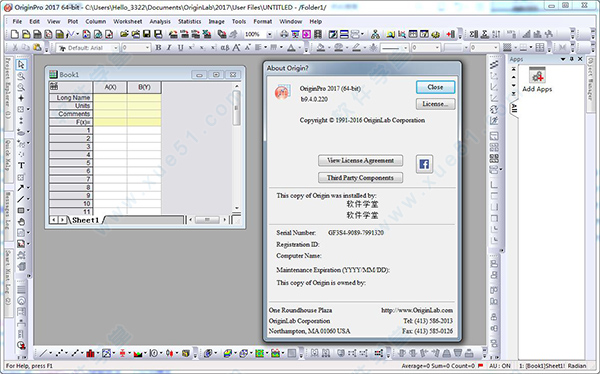600x374 pixels.
Task: Open the Statistics menu
Action: [189, 21]
